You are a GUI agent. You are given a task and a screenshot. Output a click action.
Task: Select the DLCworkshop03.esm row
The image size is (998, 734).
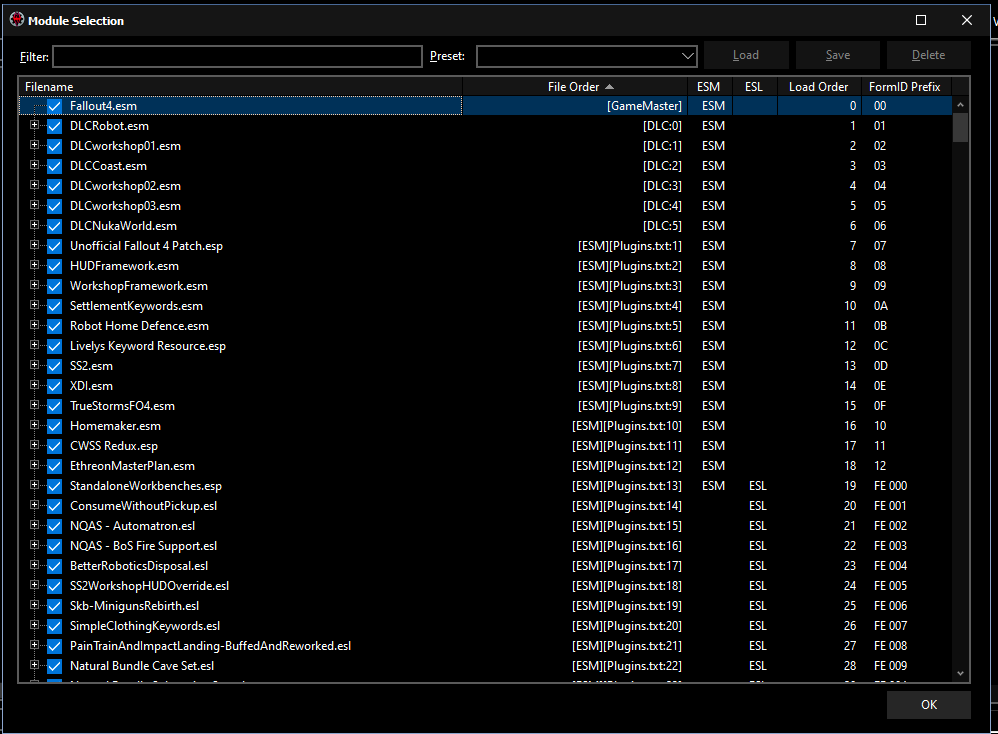click(x=486, y=206)
